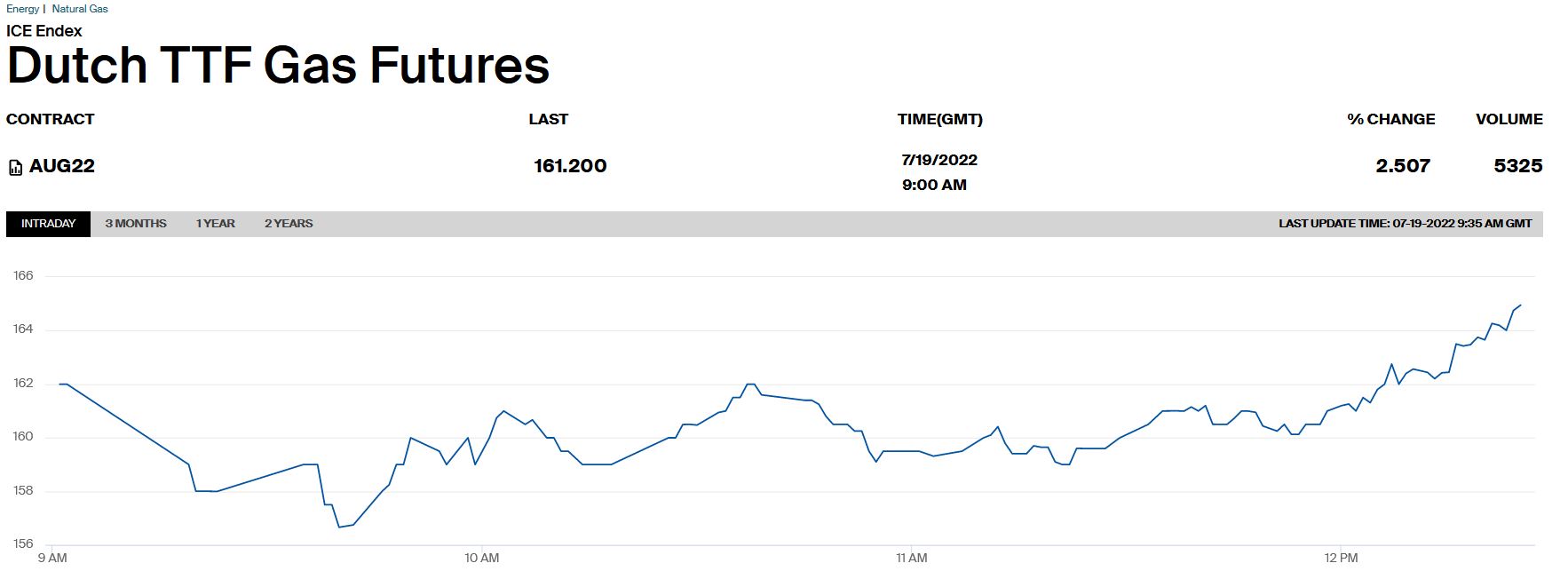Click the LAST UPDATE TIME text
This screenshot has width=1568, height=571.
[1405, 224]
